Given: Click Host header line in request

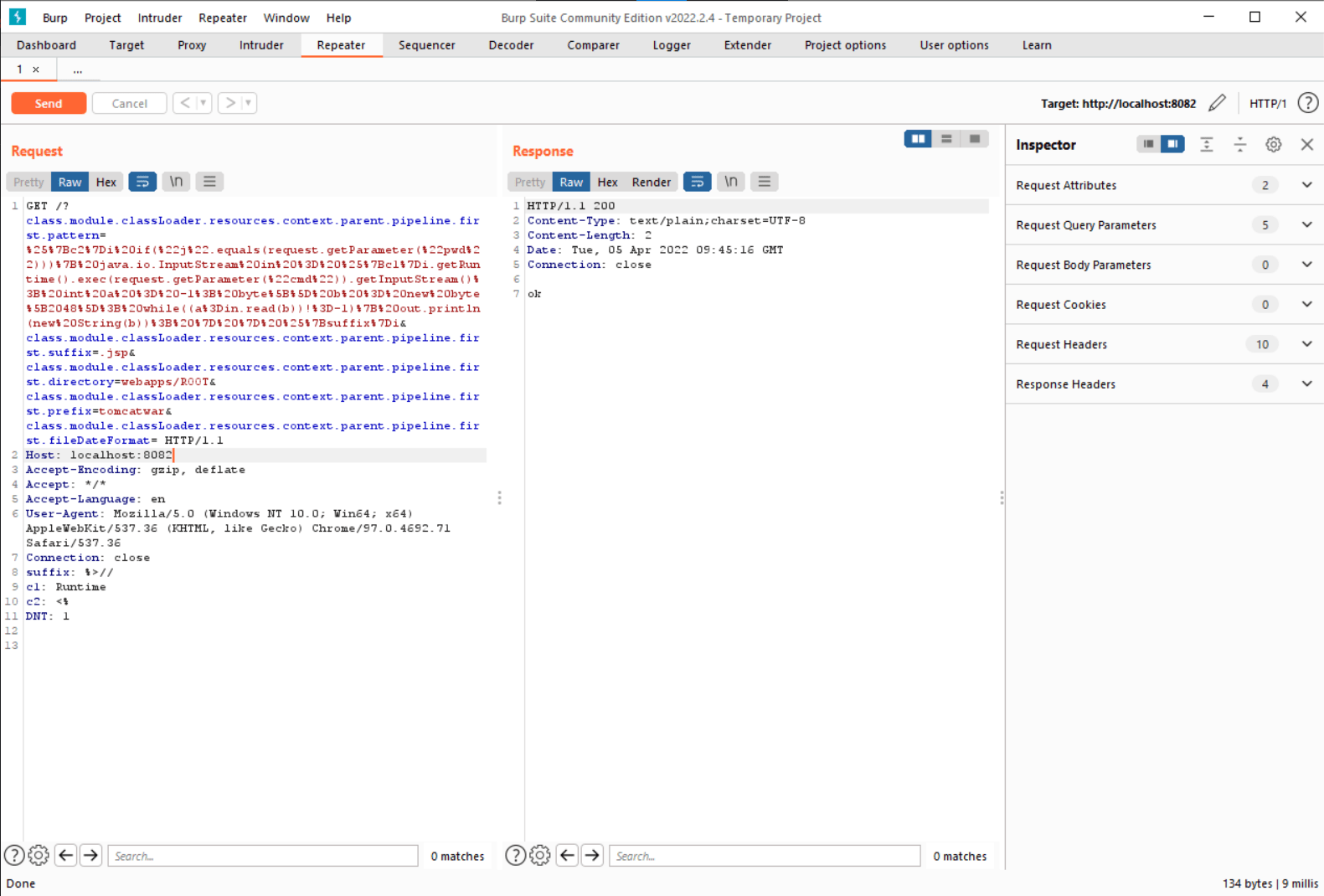Looking at the screenshot, I should point(255,455).
